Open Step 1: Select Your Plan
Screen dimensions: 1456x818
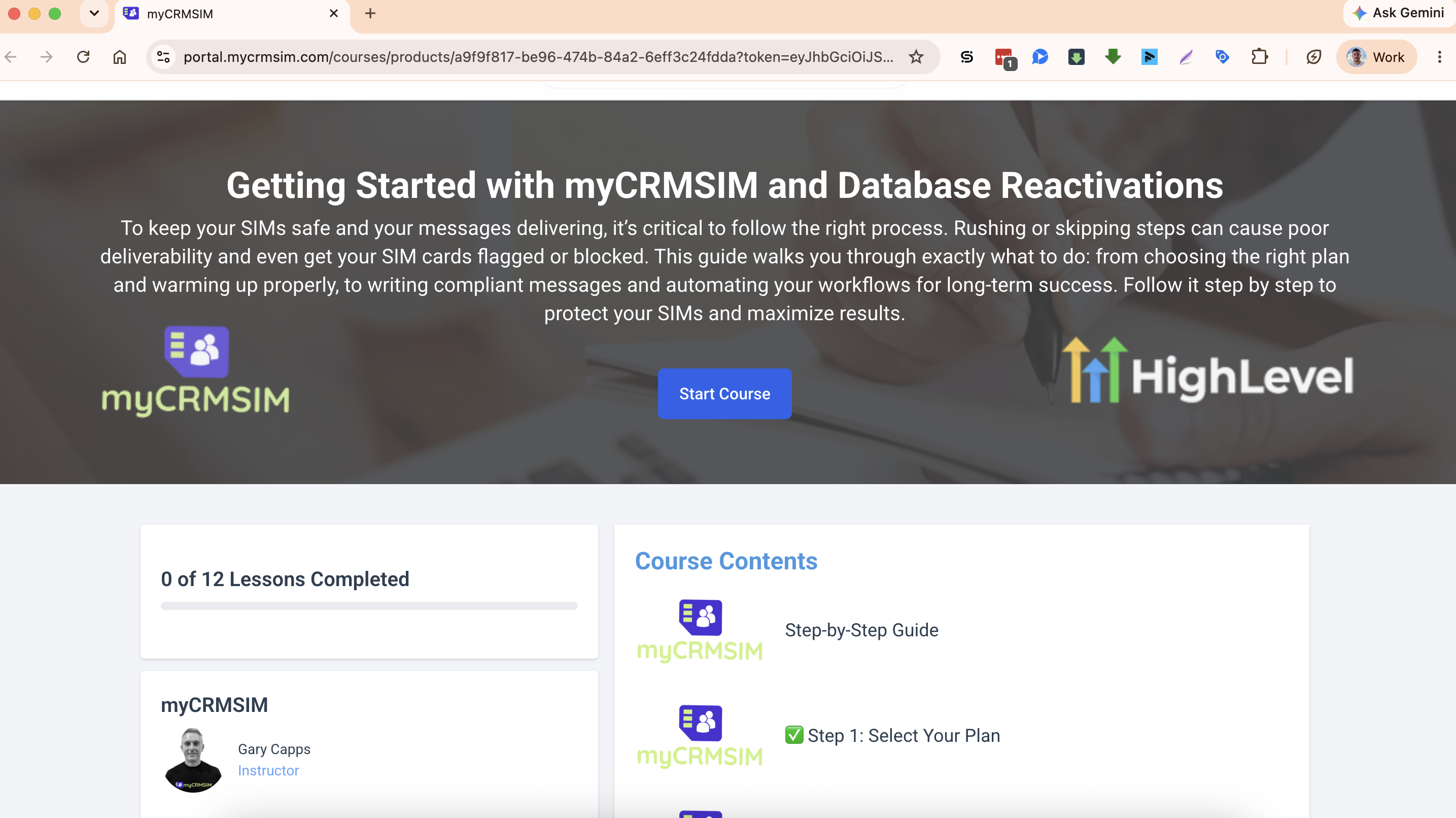tap(892, 735)
